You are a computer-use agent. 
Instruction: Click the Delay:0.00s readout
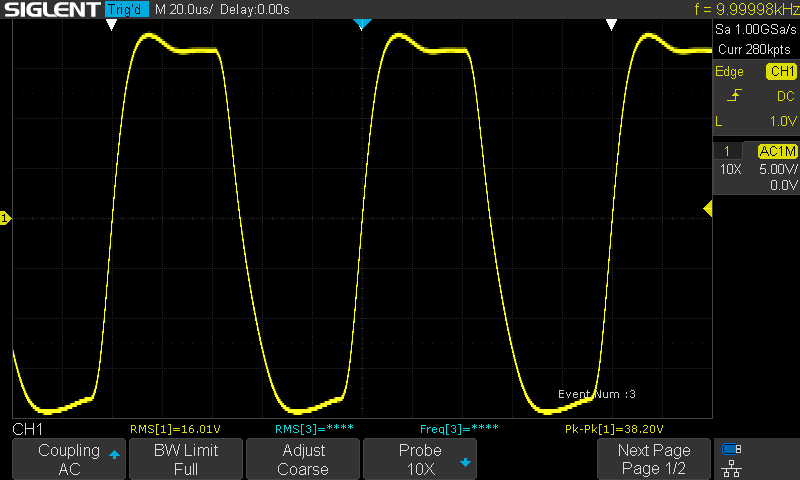[x=255, y=9]
